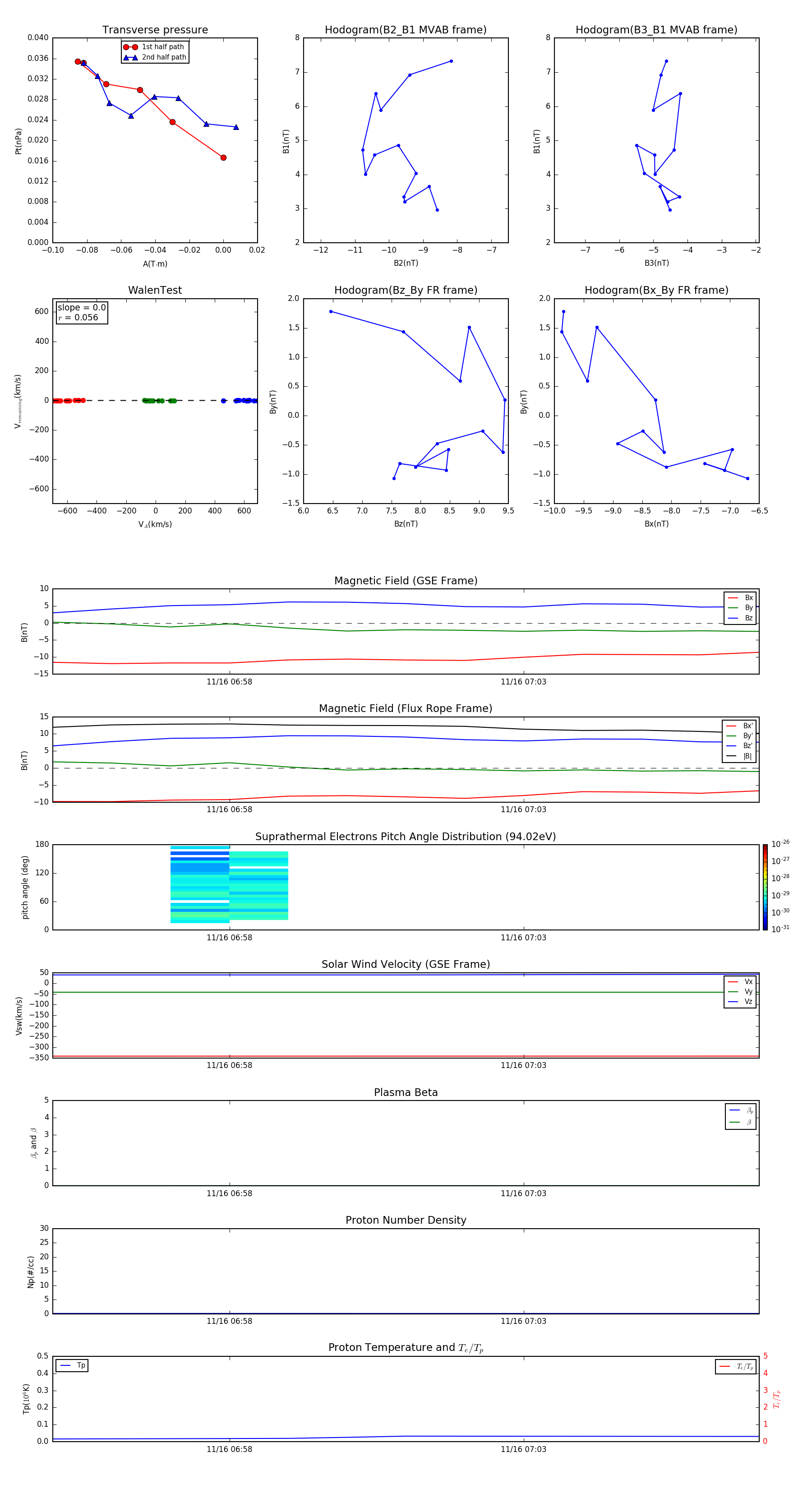Viewport: 812px width, 1489px height.
Task: Select the "r = 0.056" annotation
Action: [x=78, y=317]
